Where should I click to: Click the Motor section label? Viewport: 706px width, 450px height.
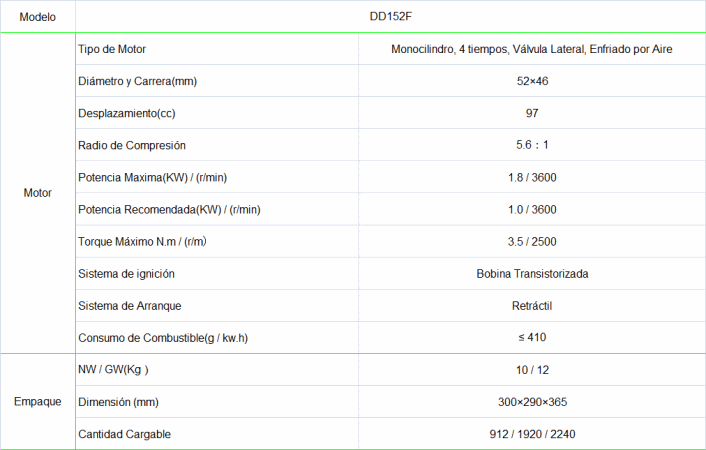tap(37, 193)
